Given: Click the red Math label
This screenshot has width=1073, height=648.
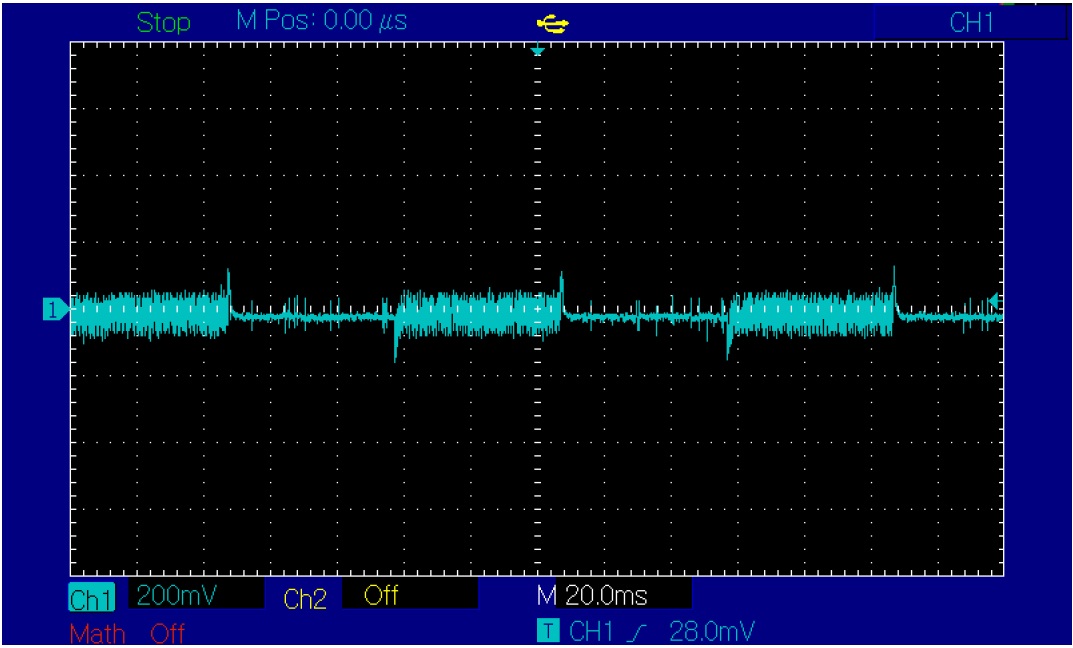Looking at the screenshot, I should point(97,633).
